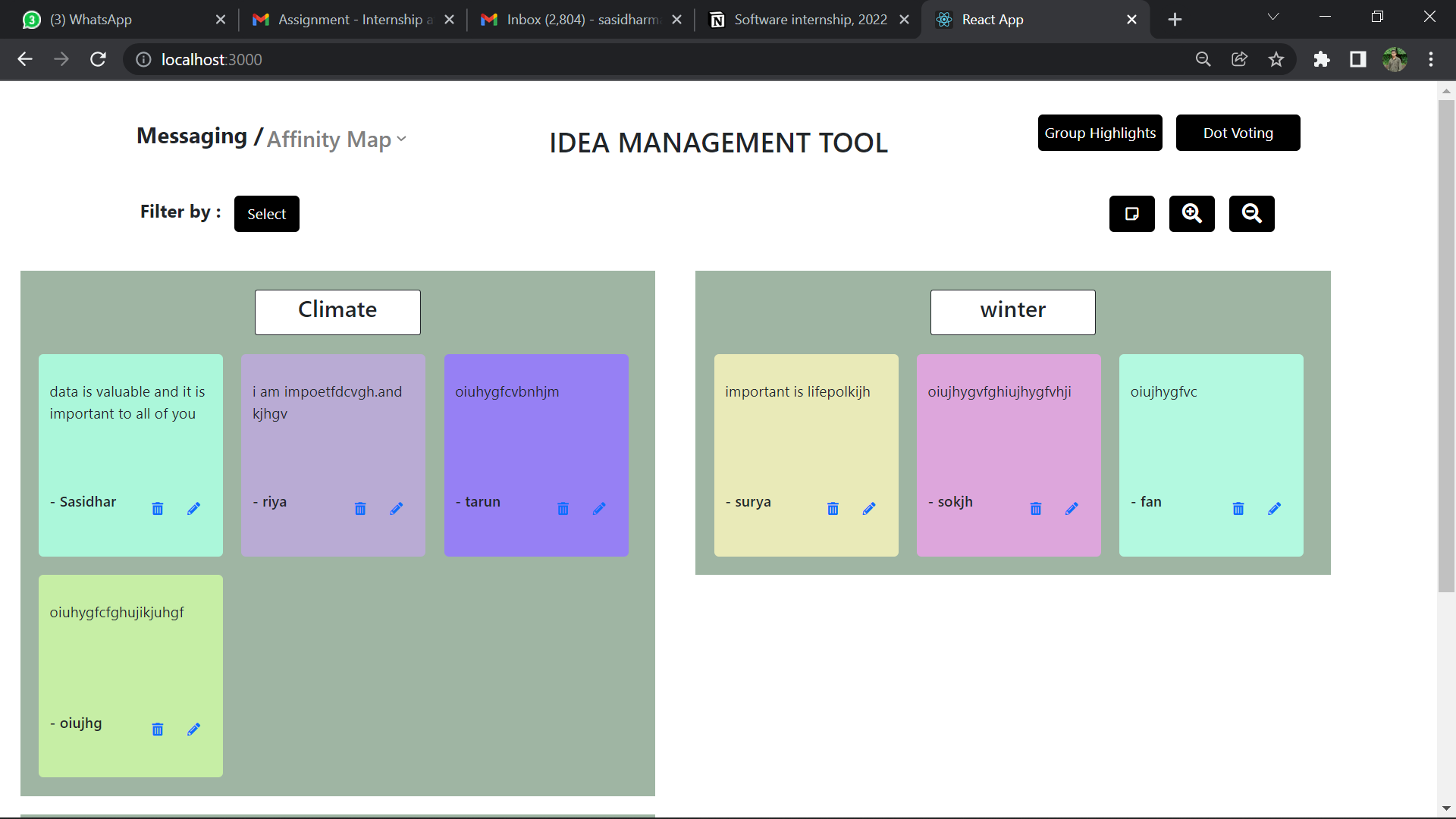Go back to previous page

coord(25,59)
